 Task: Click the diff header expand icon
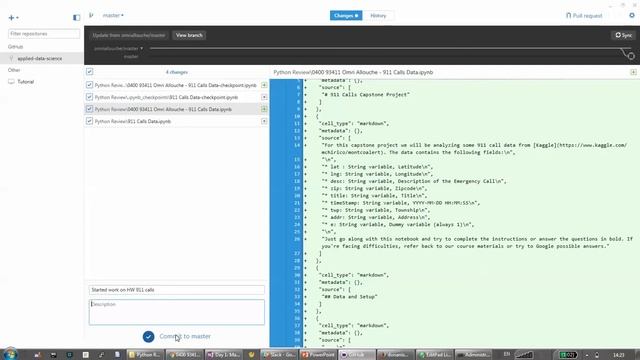633,72
